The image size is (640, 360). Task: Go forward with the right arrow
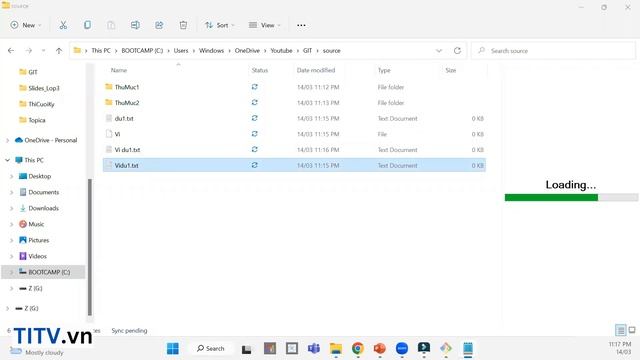(x=29, y=51)
